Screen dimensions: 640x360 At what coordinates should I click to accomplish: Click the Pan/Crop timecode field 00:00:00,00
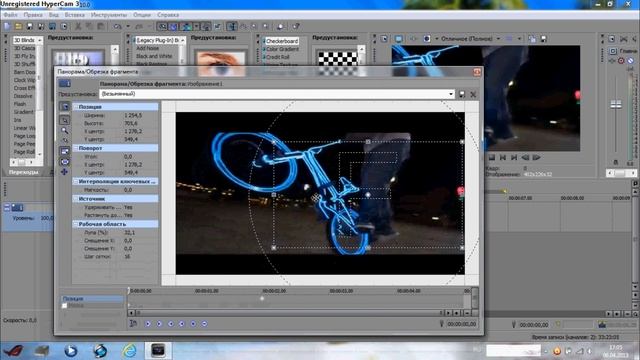(461, 324)
